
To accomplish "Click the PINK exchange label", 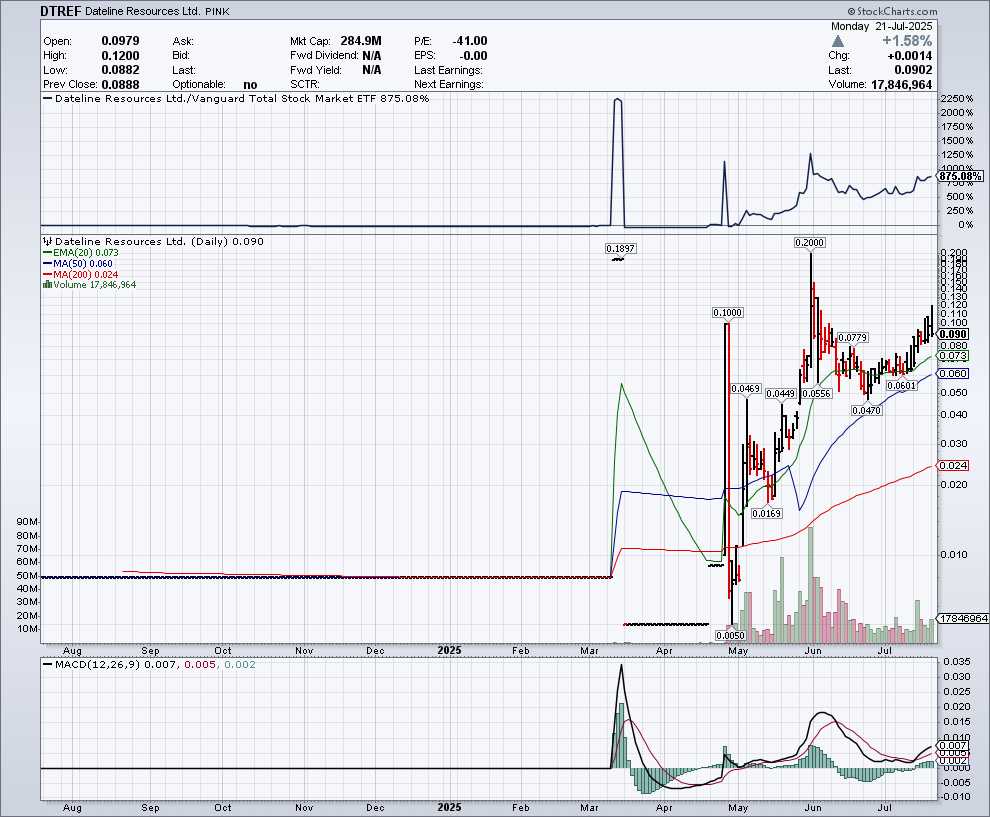I will tap(217, 11).
